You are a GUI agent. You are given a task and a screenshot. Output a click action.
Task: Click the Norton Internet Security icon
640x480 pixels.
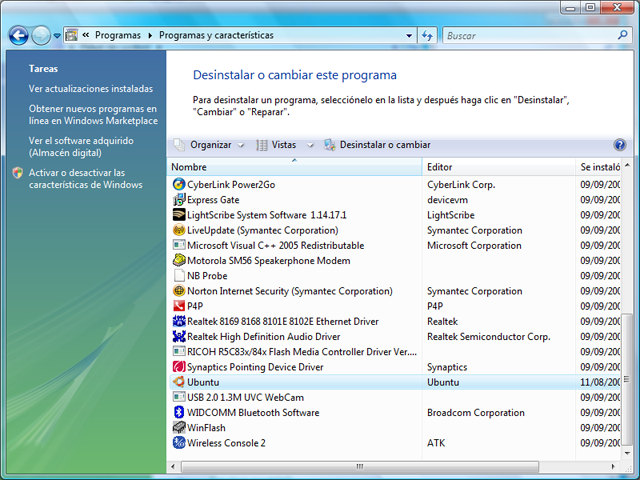179,291
